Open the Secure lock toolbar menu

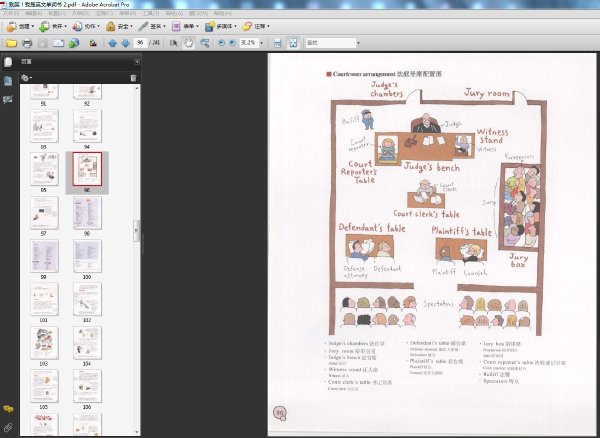click(x=119, y=26)
